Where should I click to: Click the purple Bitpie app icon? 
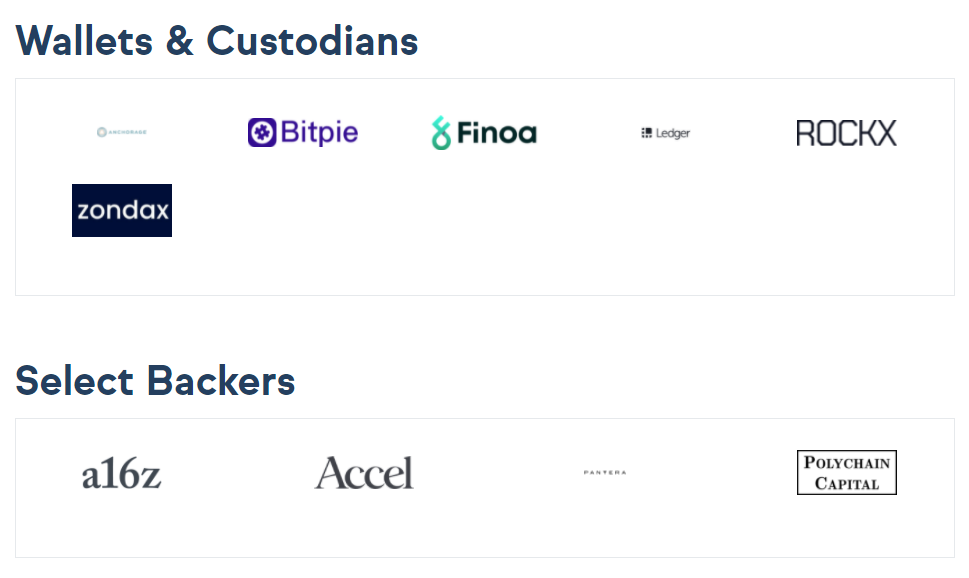(262, 132)
